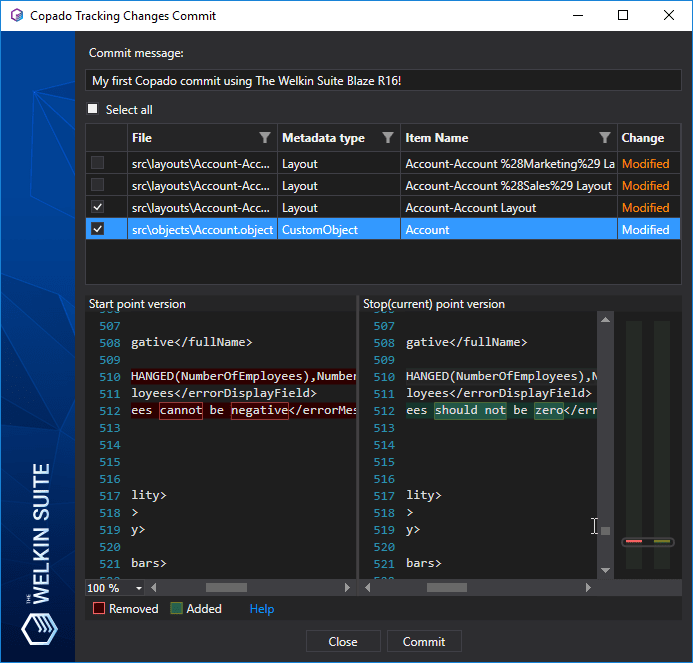Click the diff overview map change marker
Screen dimensions: 693x663
648,541
